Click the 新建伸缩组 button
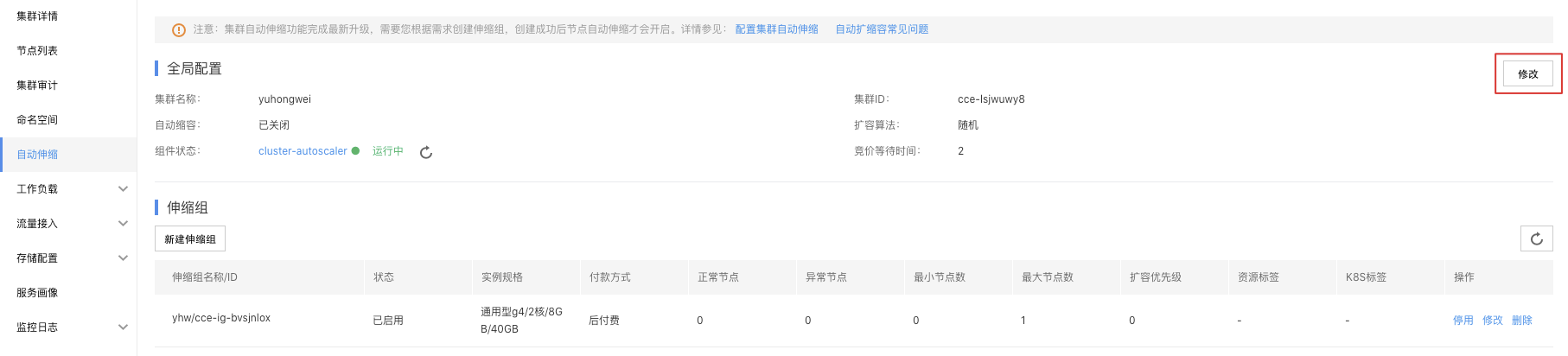This screenshot has width=1568, height=356. click(x=190, y=238)
